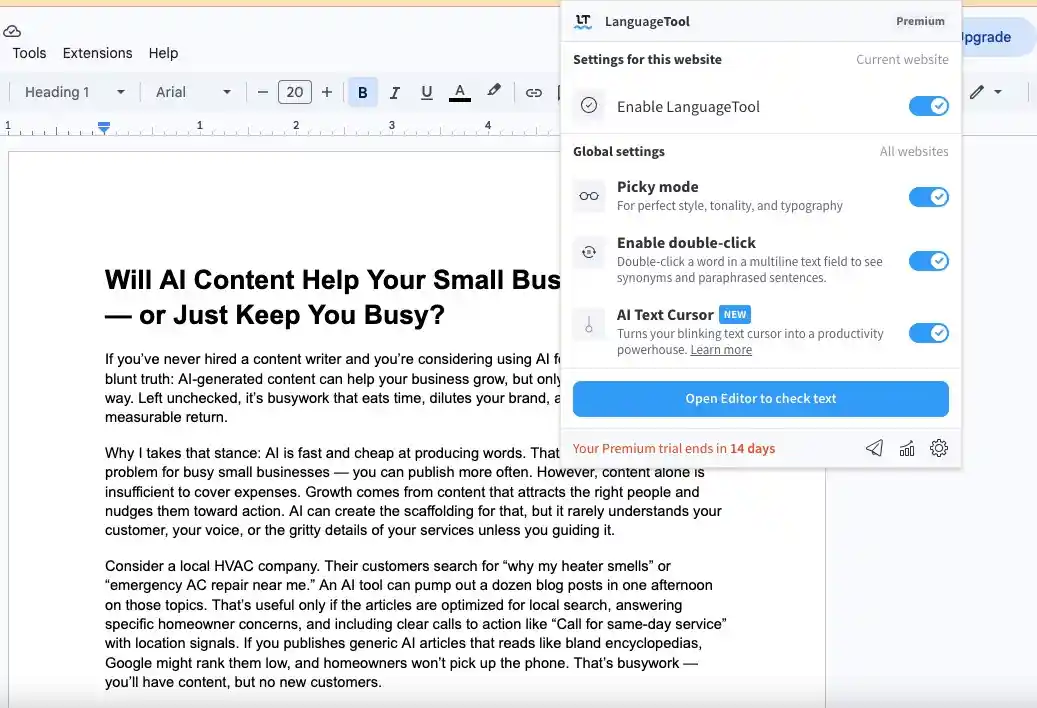Click the paper plane feedback icon
This screenshot has width=1037, height=708.
pyautogui.click(x=874, y=448)
